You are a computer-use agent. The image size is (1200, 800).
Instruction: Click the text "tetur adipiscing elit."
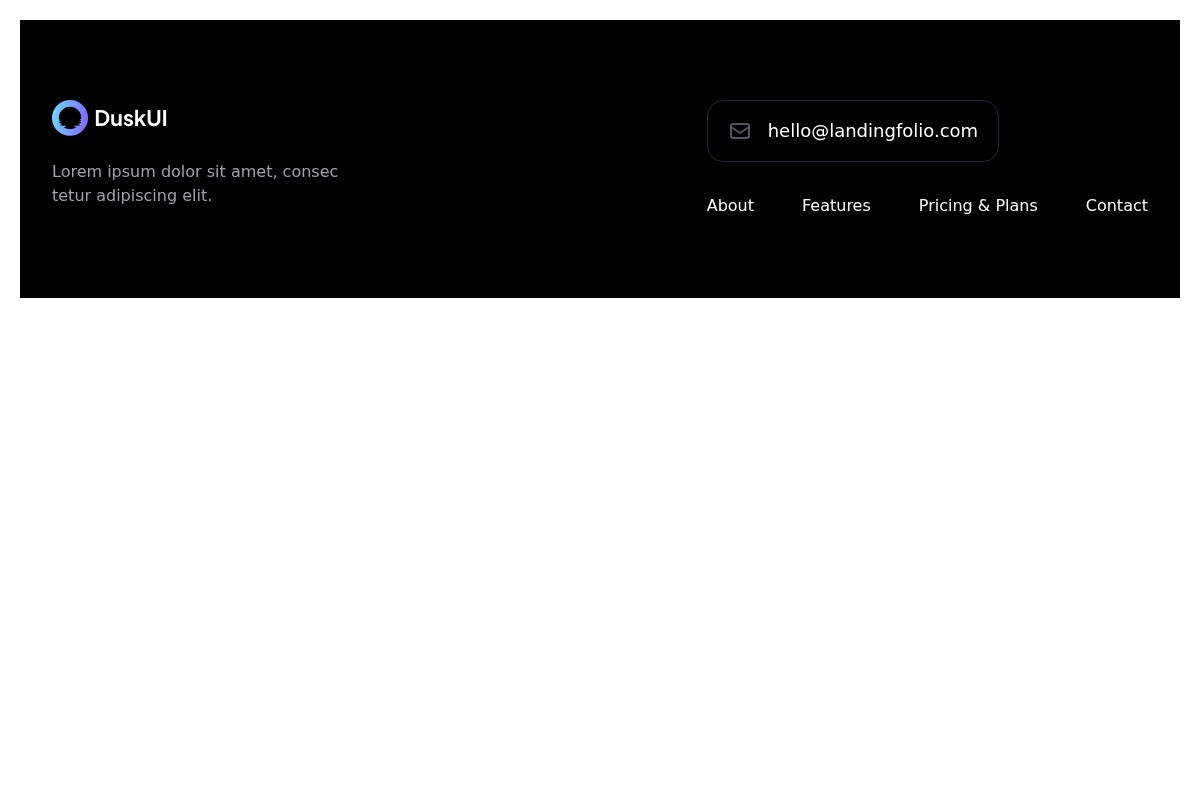[132, 195]
